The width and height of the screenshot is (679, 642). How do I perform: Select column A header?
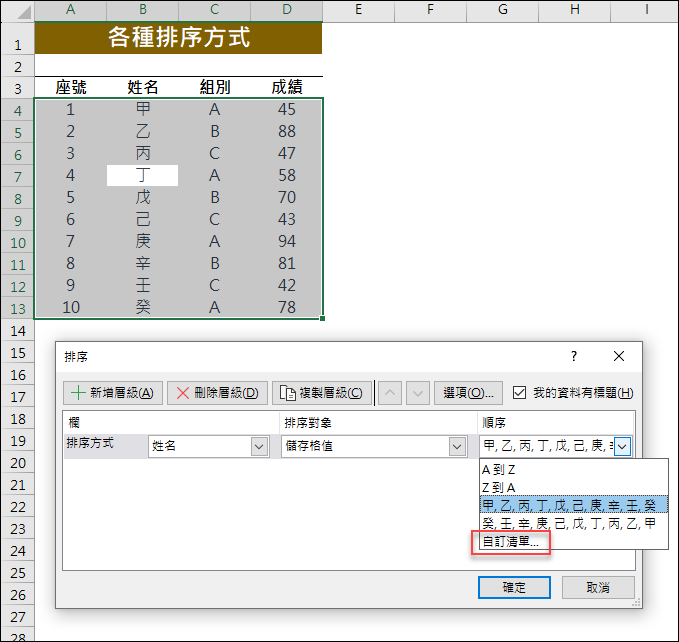click(71, 10)
